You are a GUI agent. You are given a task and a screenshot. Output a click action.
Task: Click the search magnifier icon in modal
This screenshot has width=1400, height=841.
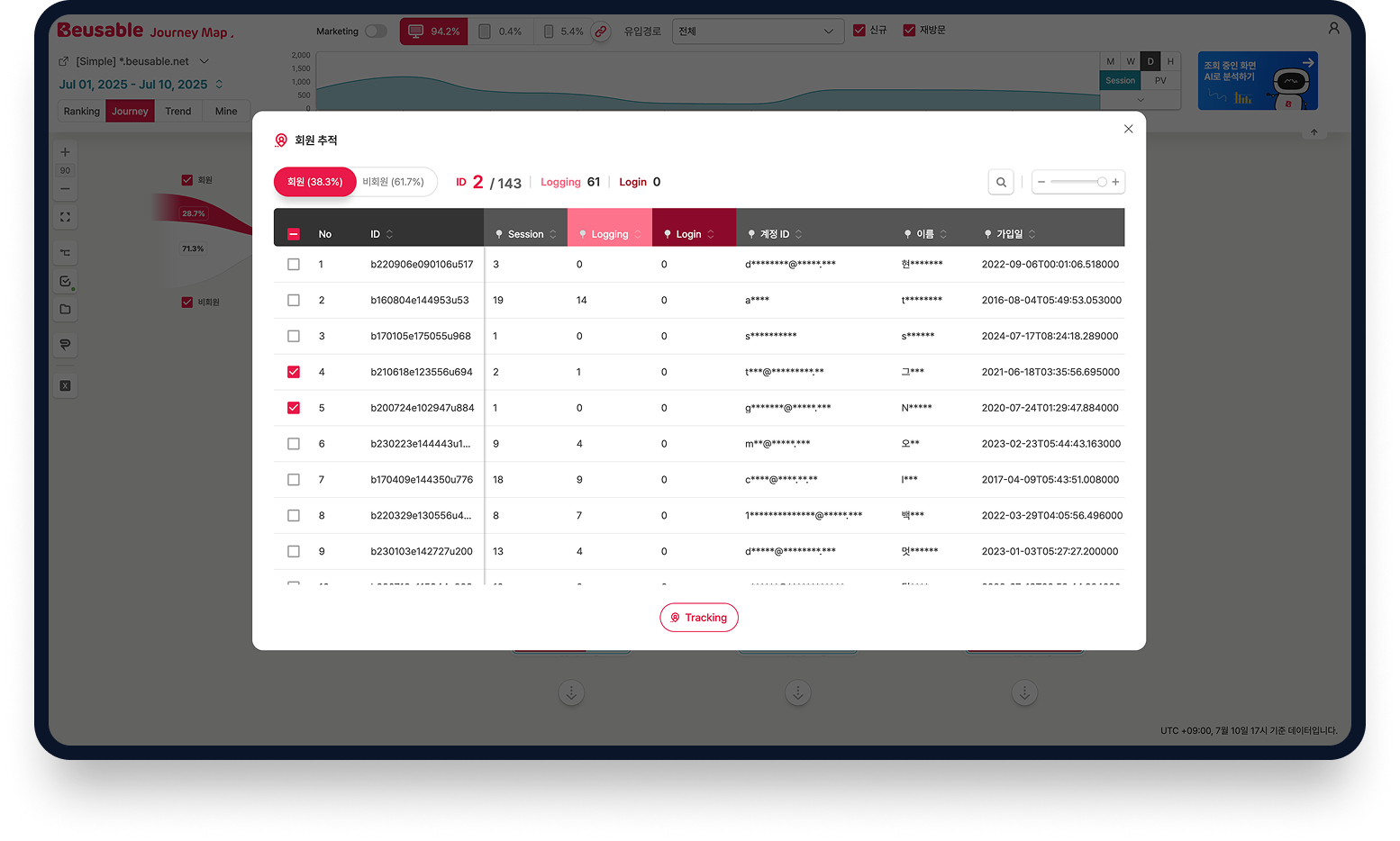pyautogui.click(x=1001, y=182)
